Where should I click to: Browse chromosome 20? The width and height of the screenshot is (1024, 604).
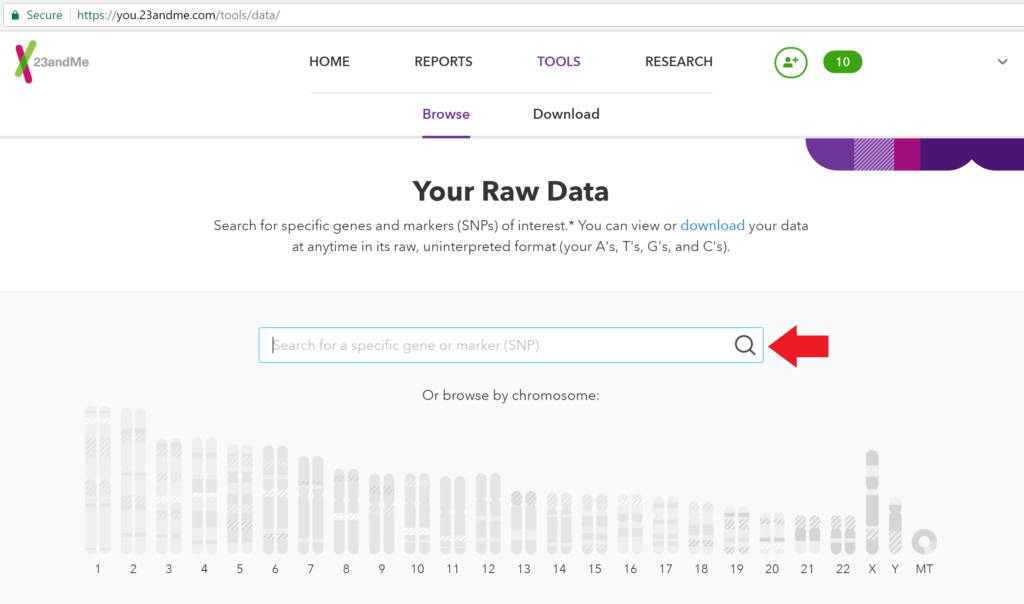tap(772, 533)
